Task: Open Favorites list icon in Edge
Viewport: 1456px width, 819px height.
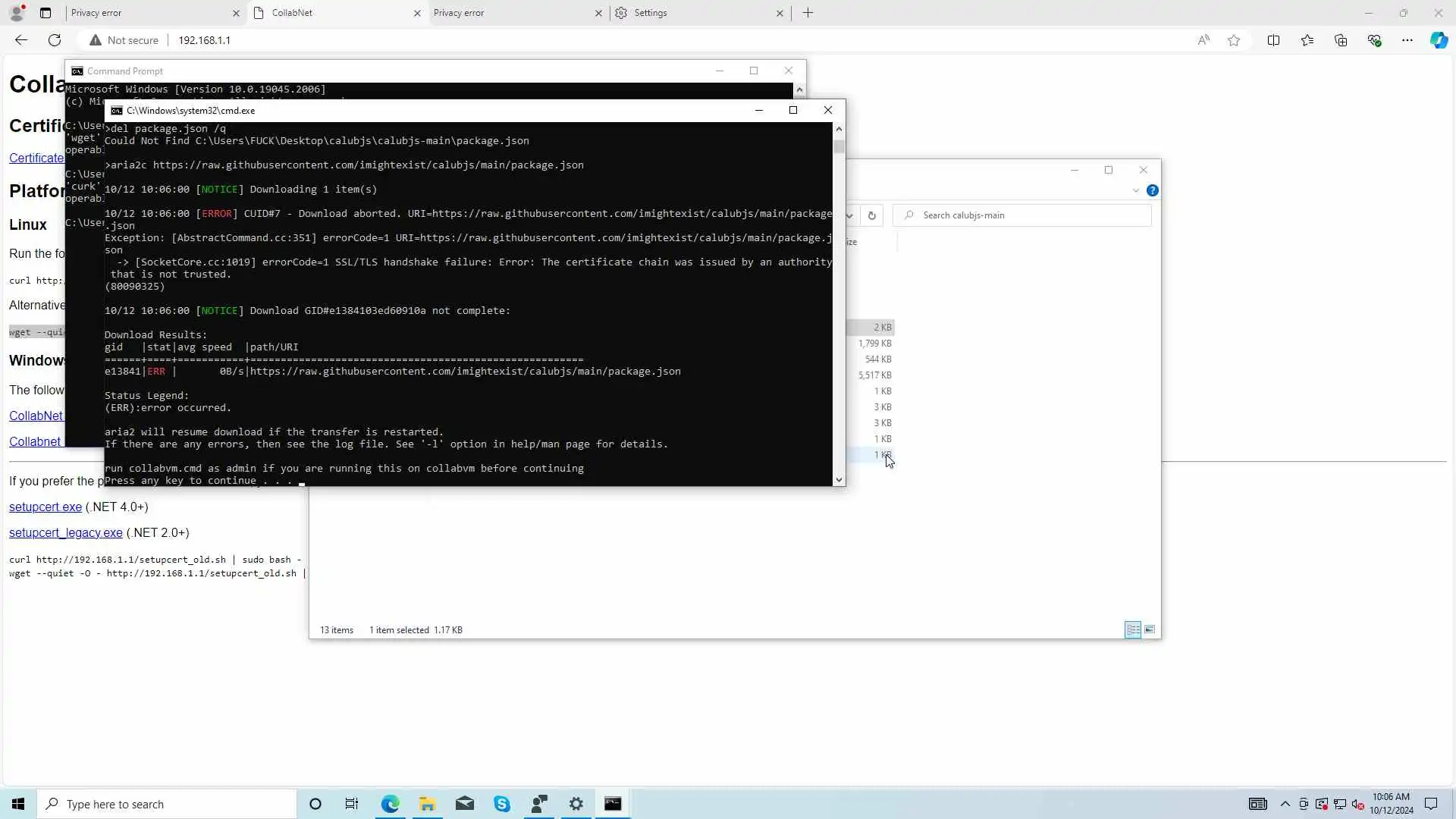Action: pyautogui.click(x=1307, y=40)
